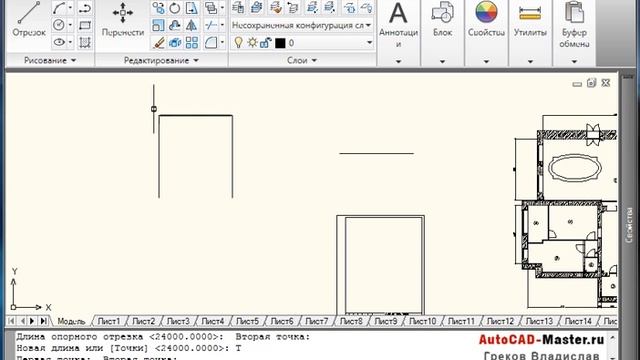Click the fifth icon in Слои top row

(x=312, y=7)
